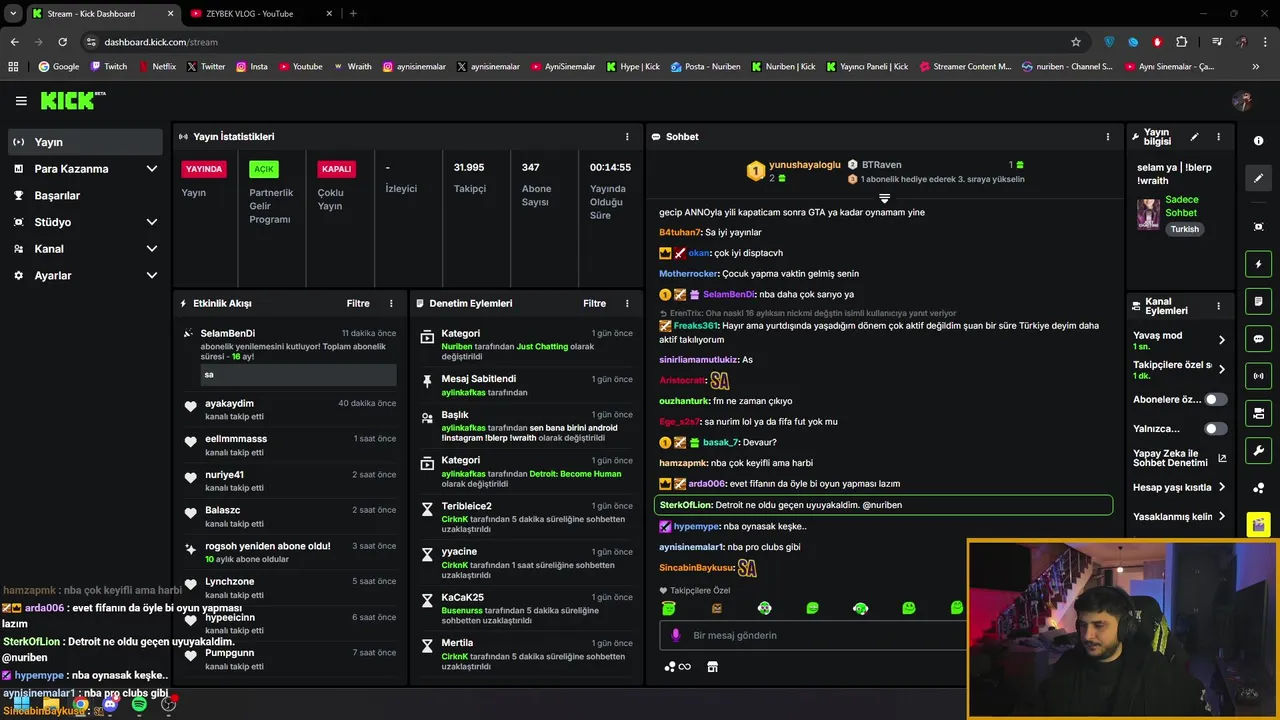Click the channel points infinity icon
The image size is (1280, 720).
678,667
